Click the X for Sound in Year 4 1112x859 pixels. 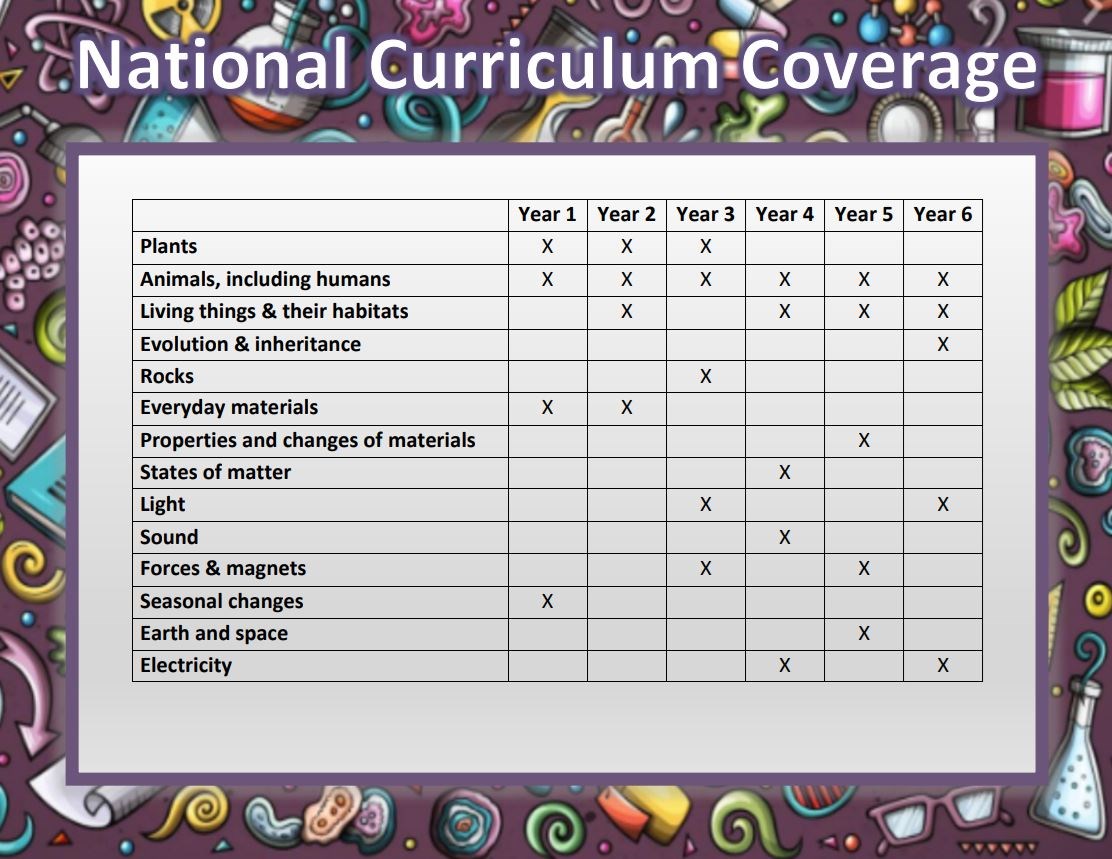[x=784, y=537]
